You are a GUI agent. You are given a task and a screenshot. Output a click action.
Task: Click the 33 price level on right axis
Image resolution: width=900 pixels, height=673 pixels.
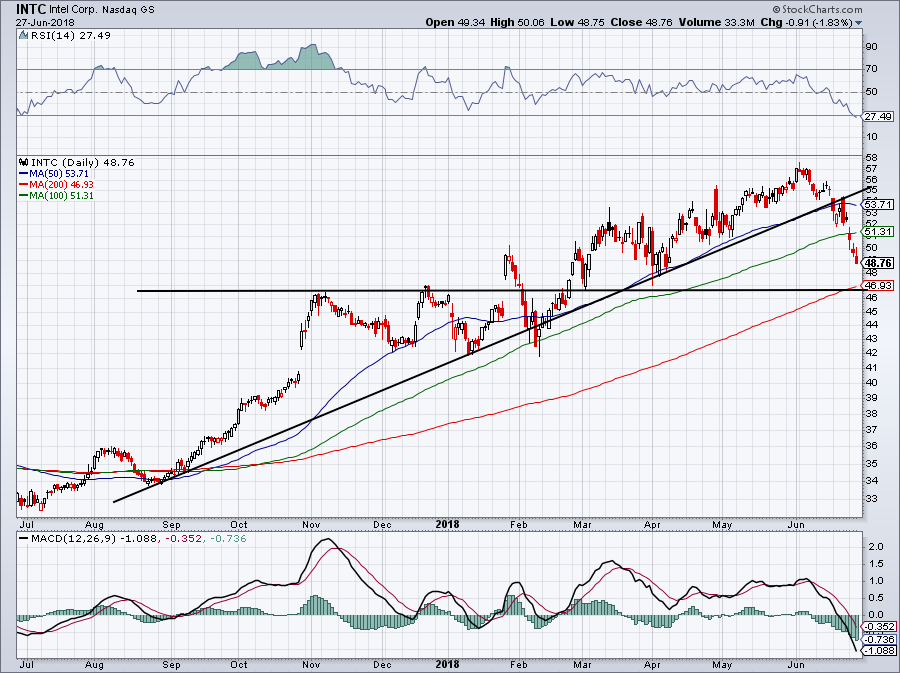click(x=871, y=499)
